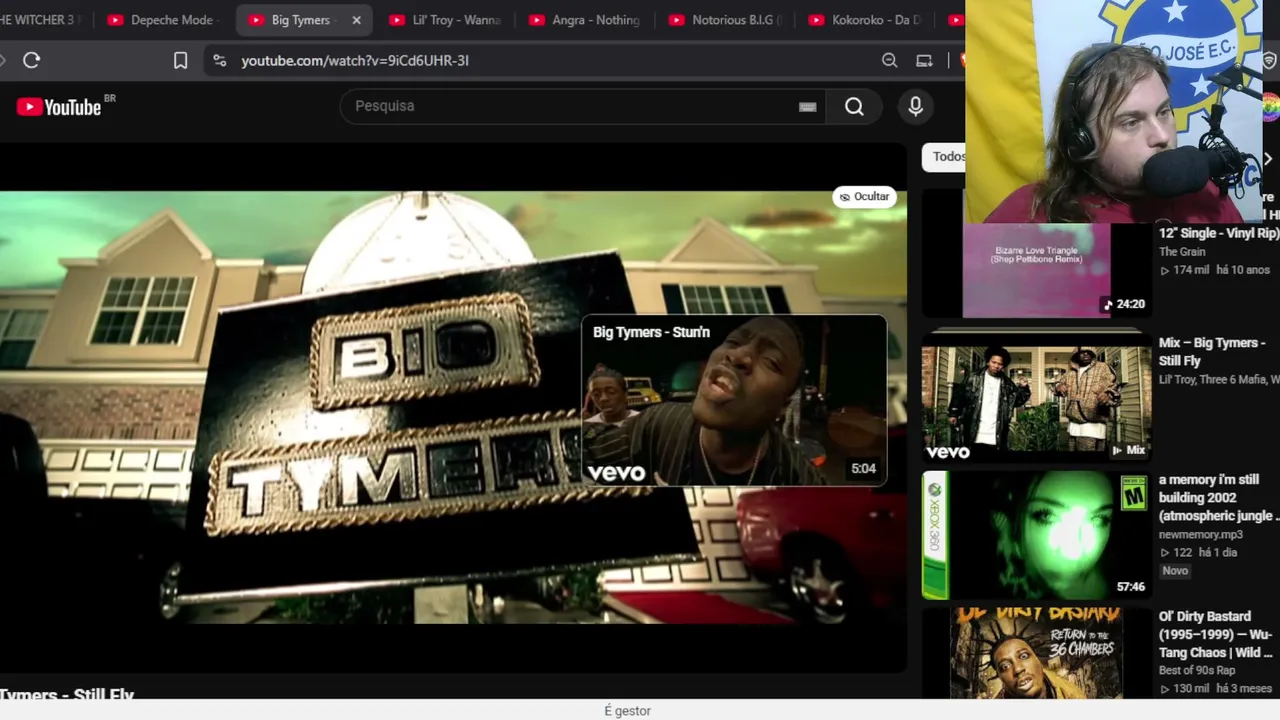The width and height of the screenshot is (1280, 720).
Task: Click the zoom magnifier icon in address bar
Action: point(889,60)
